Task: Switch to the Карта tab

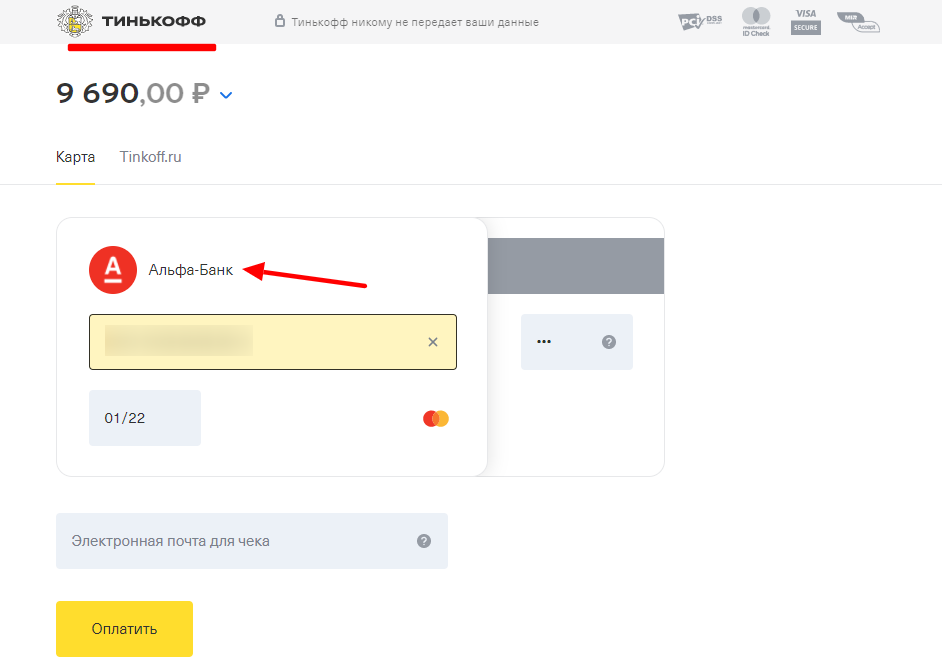Action: (76, 157)
